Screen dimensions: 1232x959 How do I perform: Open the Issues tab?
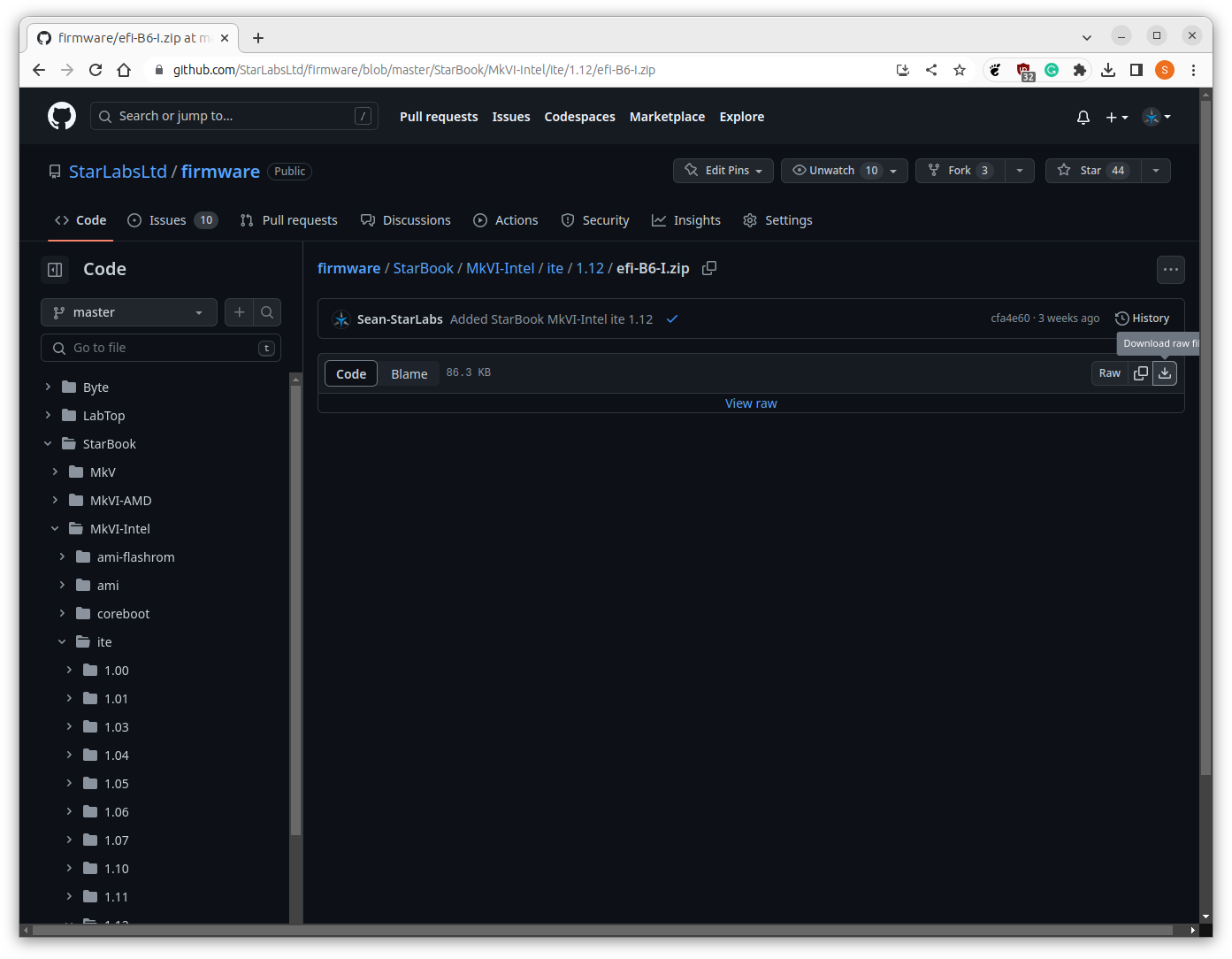click(167, 220)
